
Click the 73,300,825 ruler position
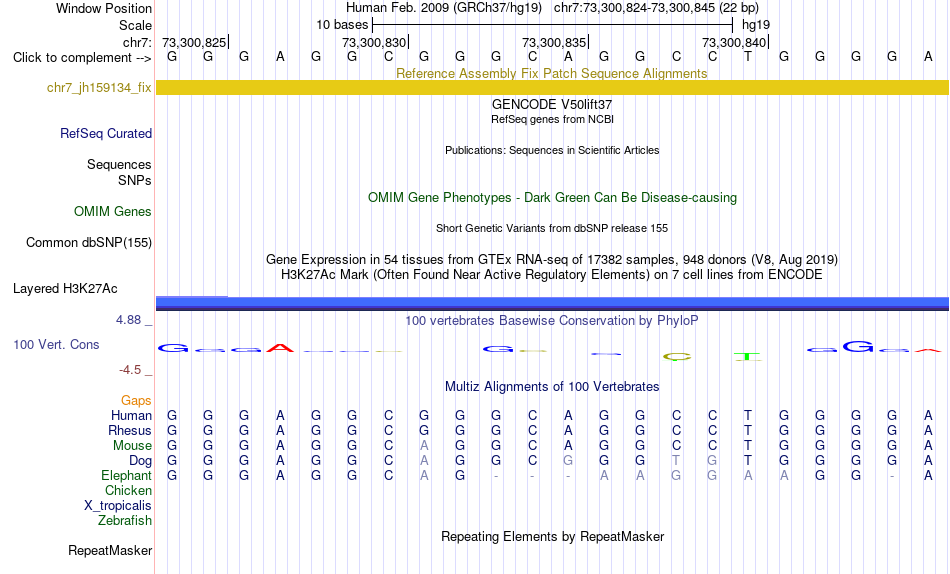pyautogui.click(x=194, y=42)
